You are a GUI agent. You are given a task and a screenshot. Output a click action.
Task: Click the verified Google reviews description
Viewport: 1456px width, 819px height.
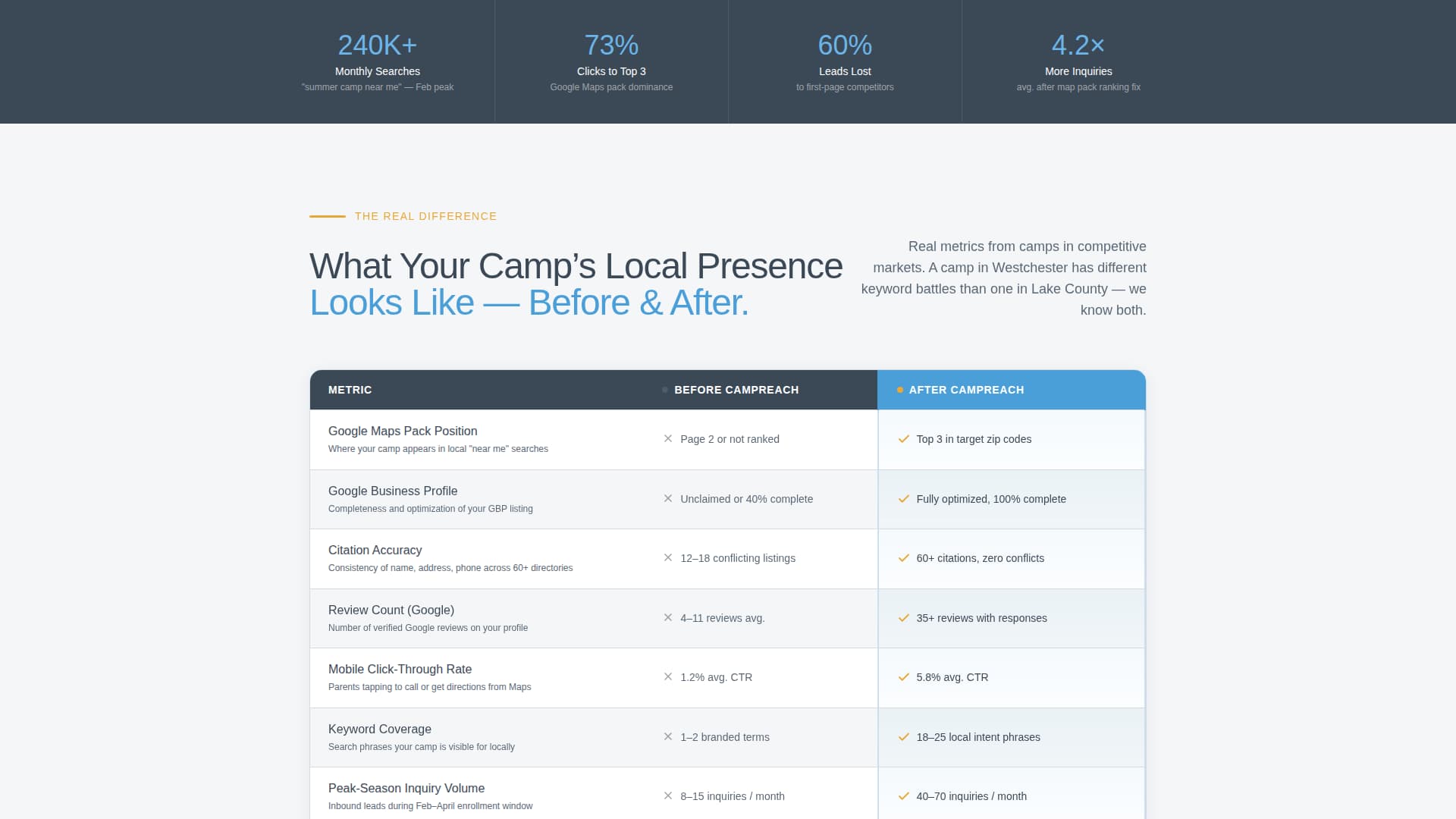click(x=428, y=628)
